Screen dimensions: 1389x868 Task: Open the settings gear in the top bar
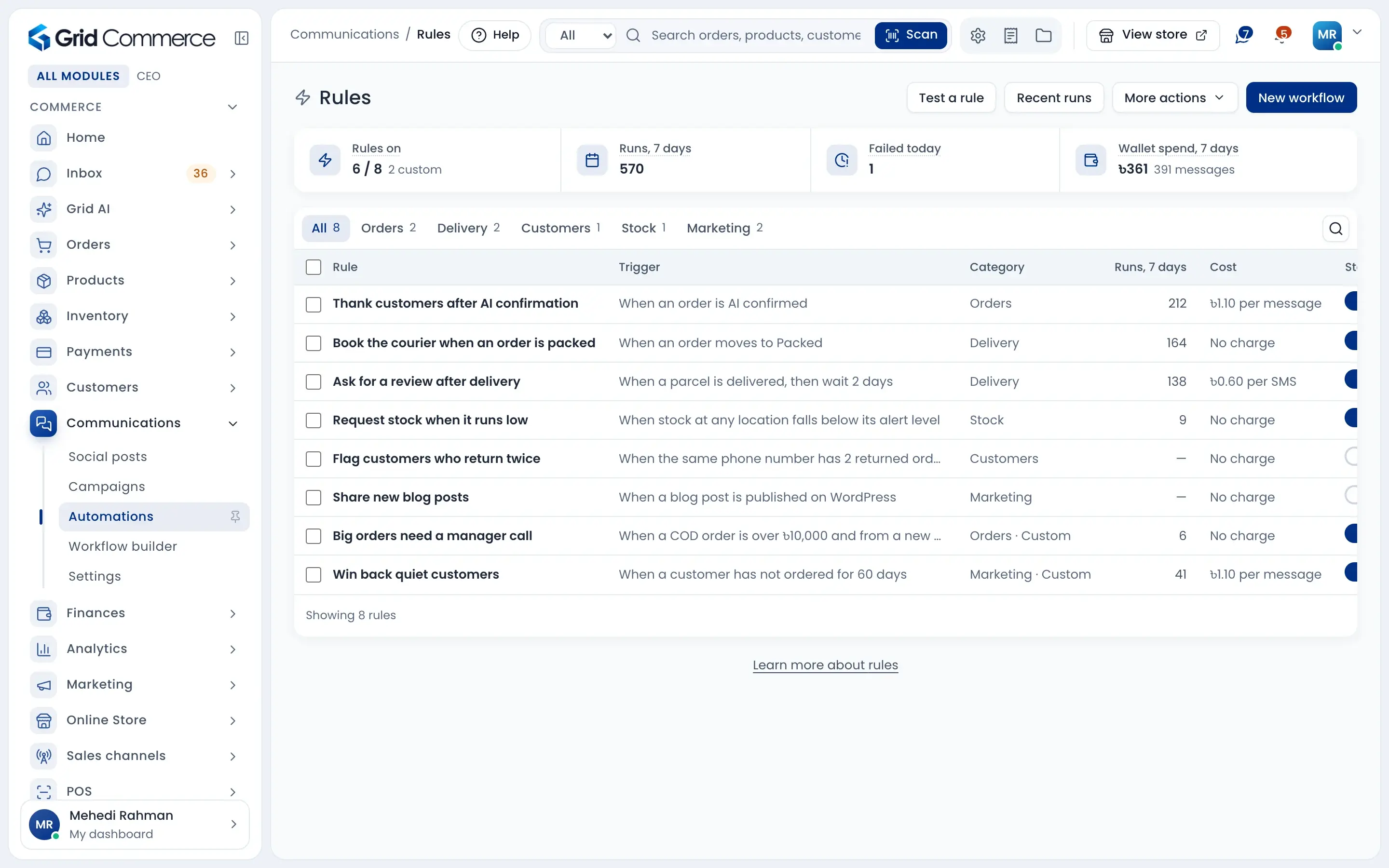[x=978, y=36]
